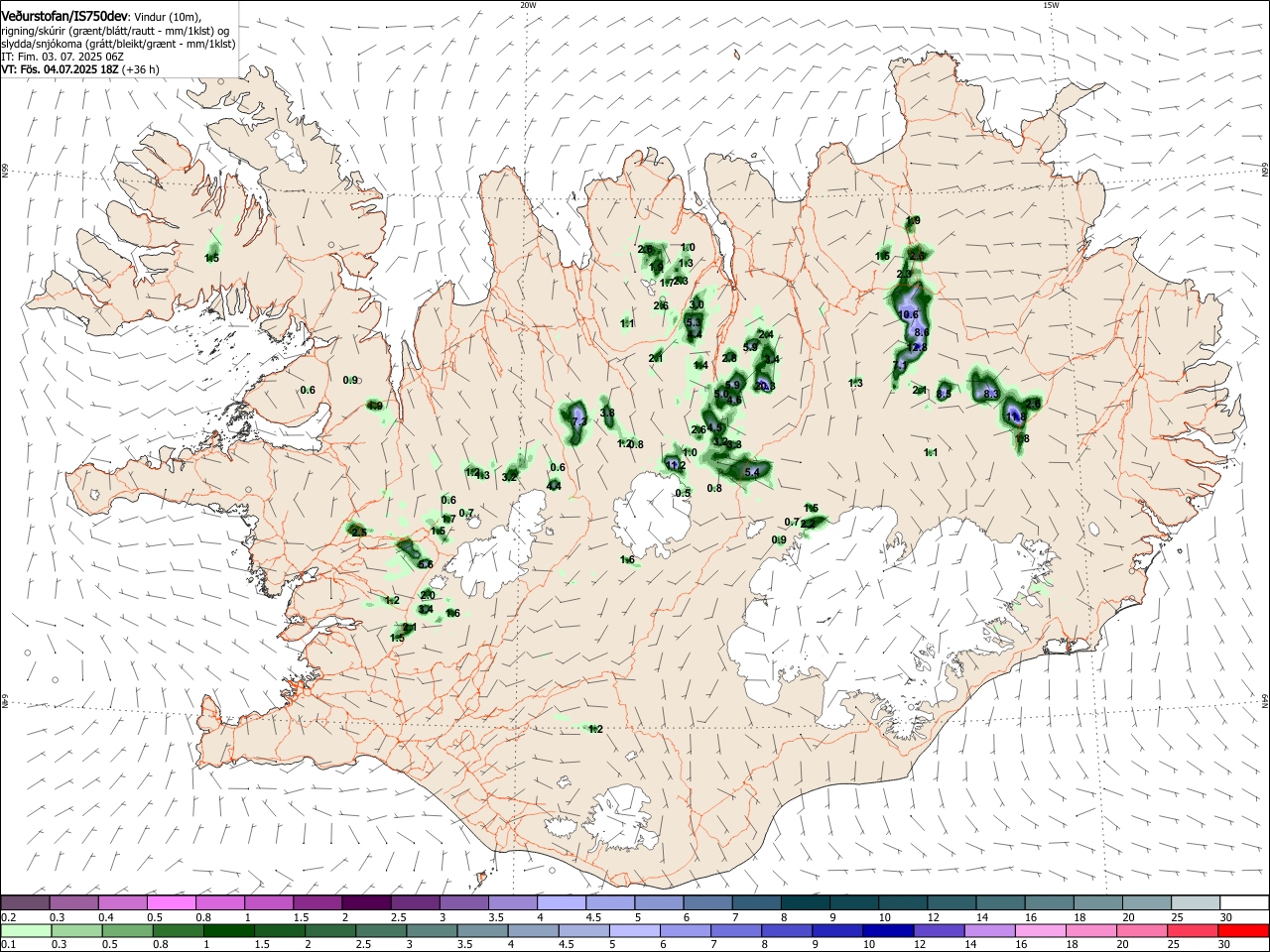Click the 15W longitude label
The width and height of the screenshot is (1270, 952).
click(1051, 5)
